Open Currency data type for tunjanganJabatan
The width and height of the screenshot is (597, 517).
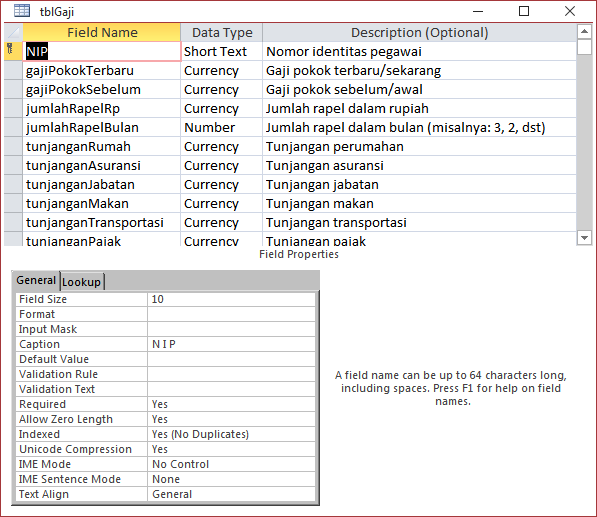pos(222,184)
